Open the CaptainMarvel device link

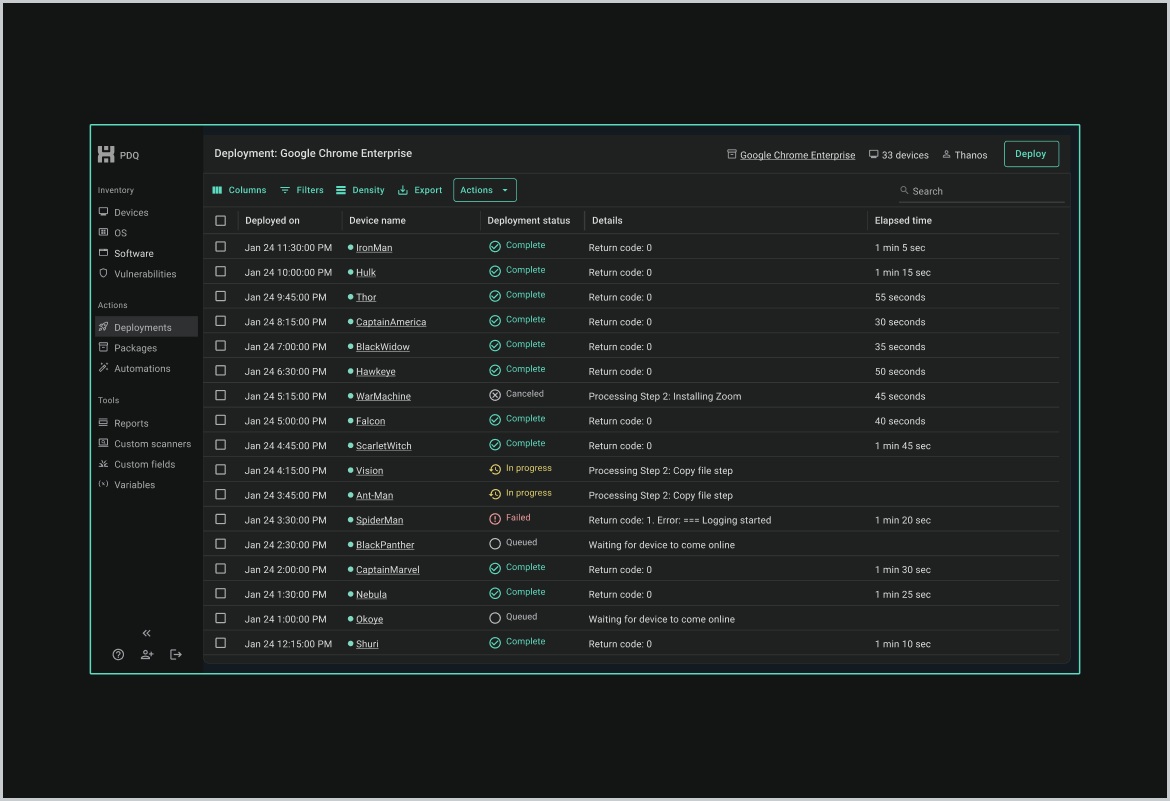[387, 570]
